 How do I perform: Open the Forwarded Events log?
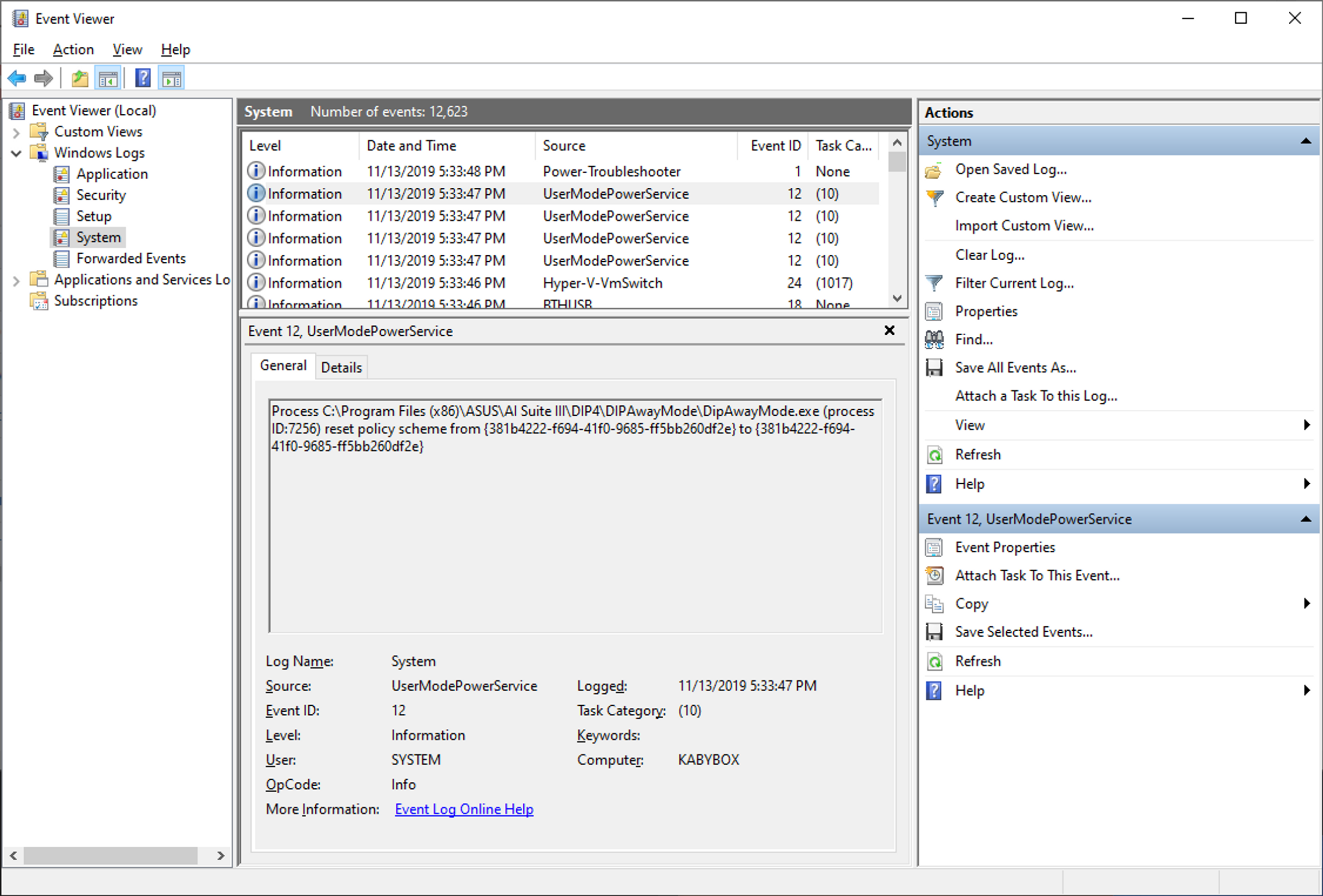(x=131, y=258)
